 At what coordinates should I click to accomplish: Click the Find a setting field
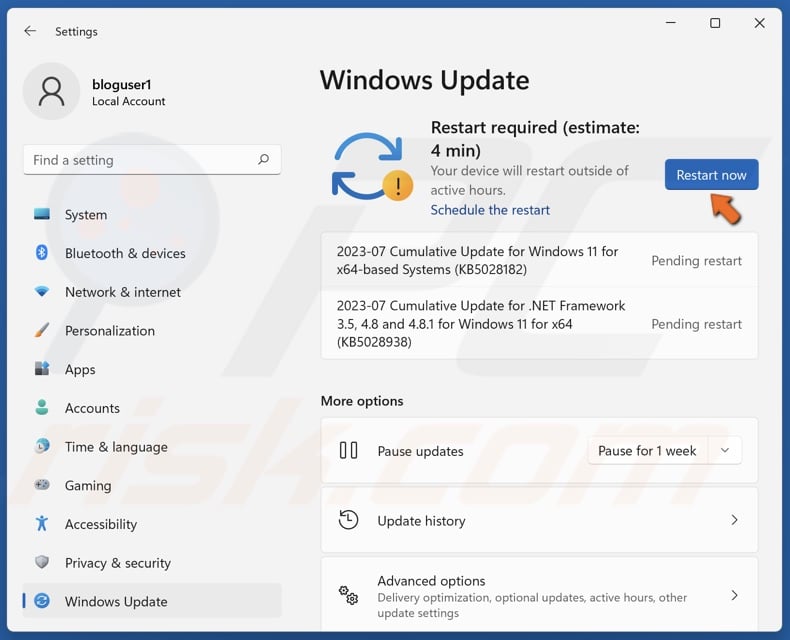click(x=152, y=160)
